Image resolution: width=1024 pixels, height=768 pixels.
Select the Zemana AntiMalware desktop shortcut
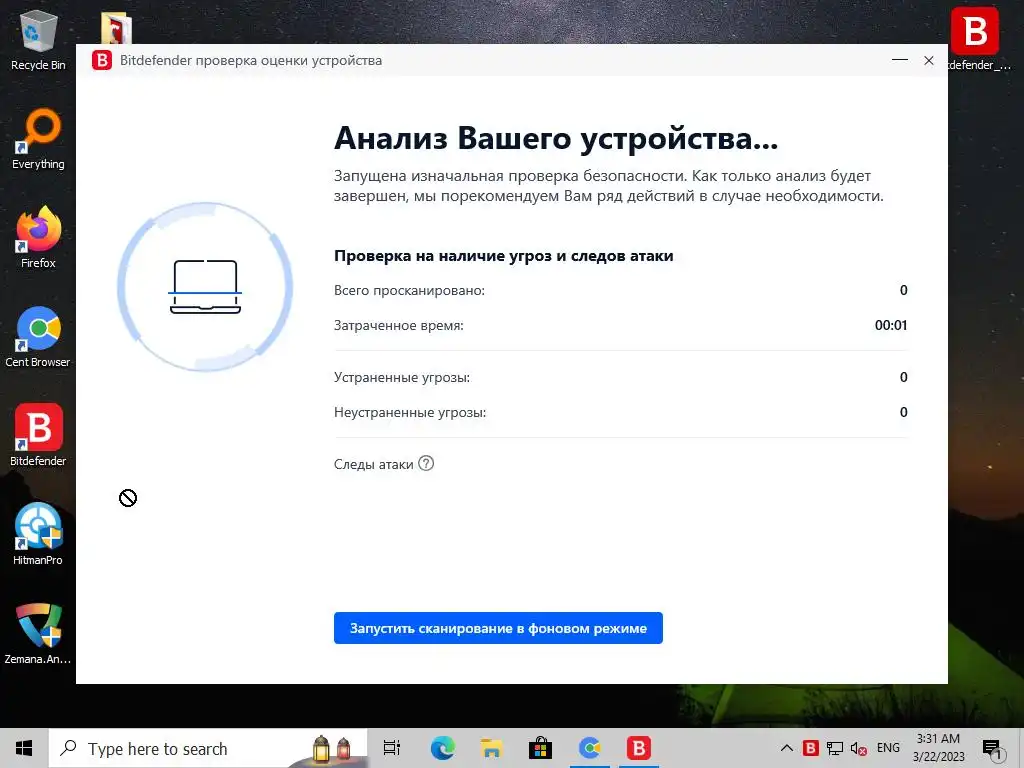point(38,634)
